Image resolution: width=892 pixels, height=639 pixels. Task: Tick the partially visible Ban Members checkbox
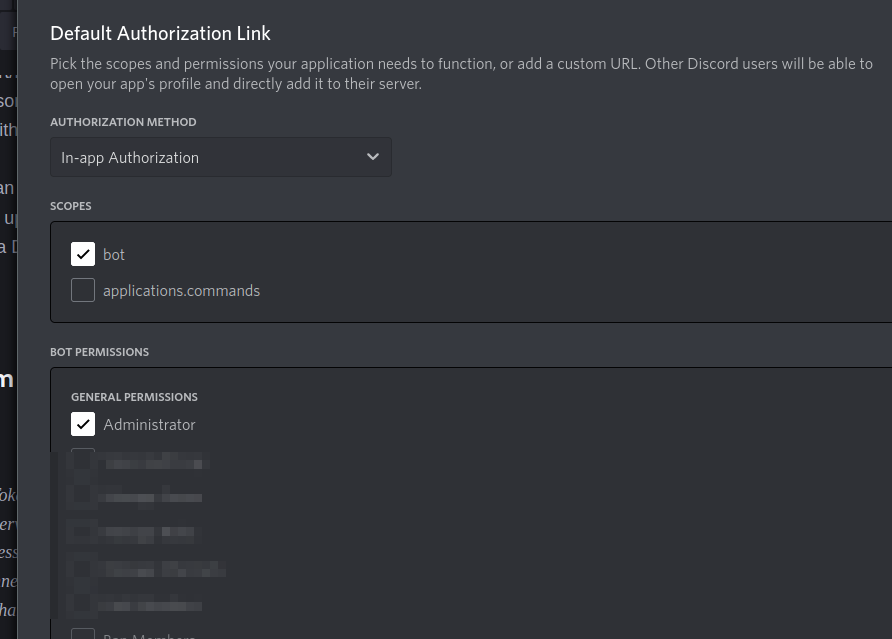coord(83,634)
